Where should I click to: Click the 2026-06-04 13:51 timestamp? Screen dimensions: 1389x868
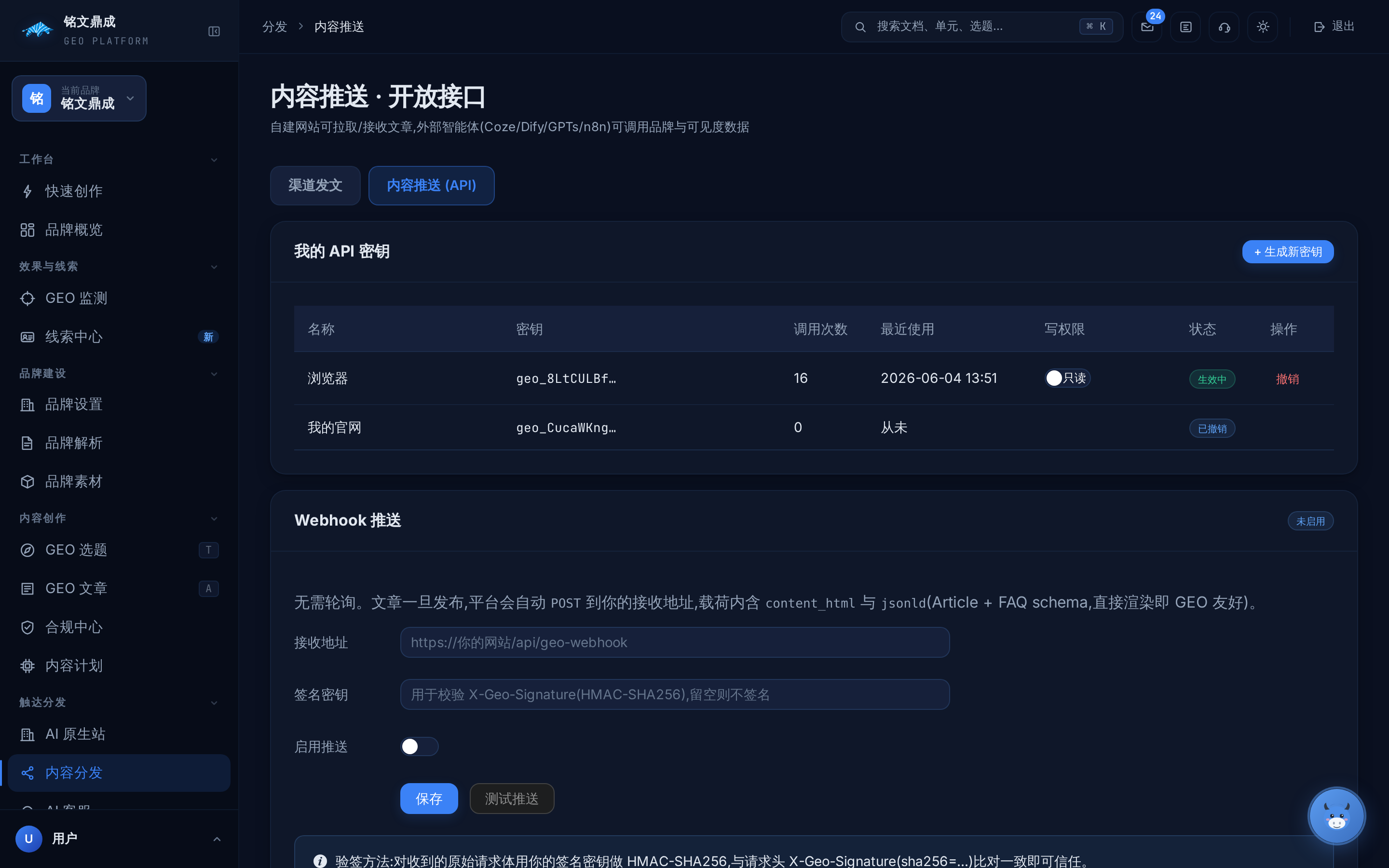(x=939, y=379)
